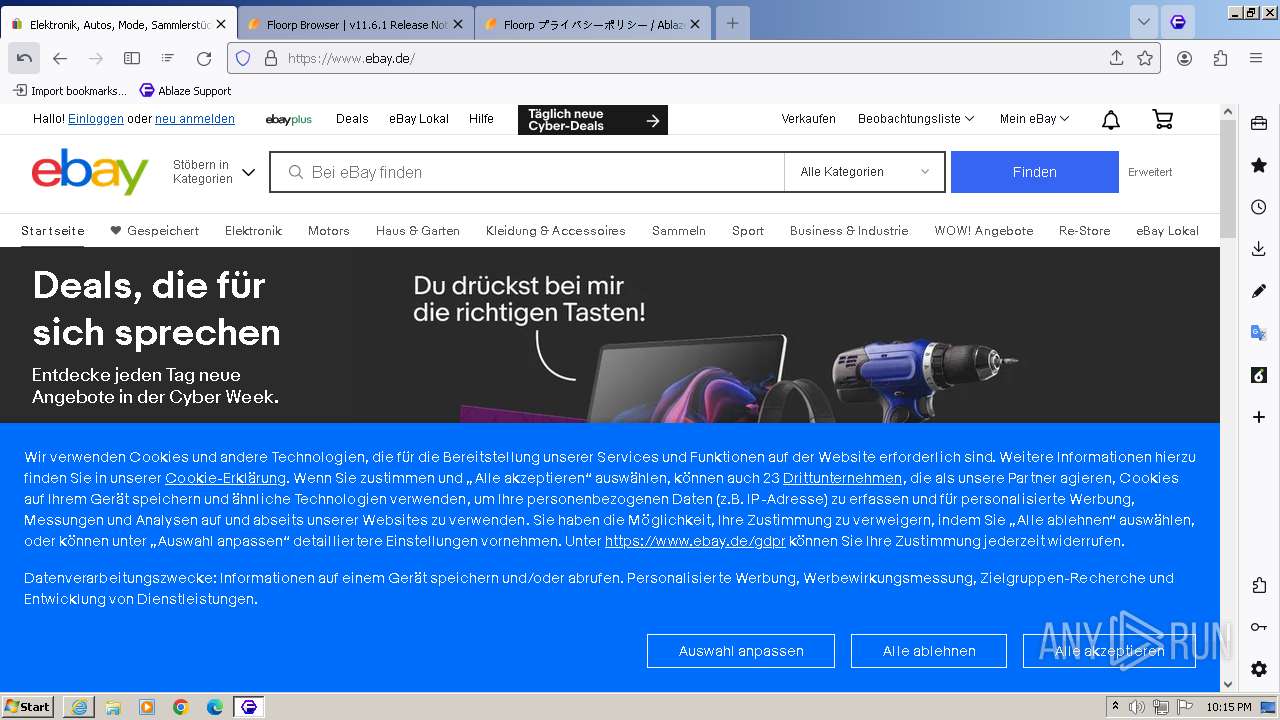Select the Kleidung & Accessoires menu item
The height and width of the screenshot is (720, 1280).
coord(556,230)
